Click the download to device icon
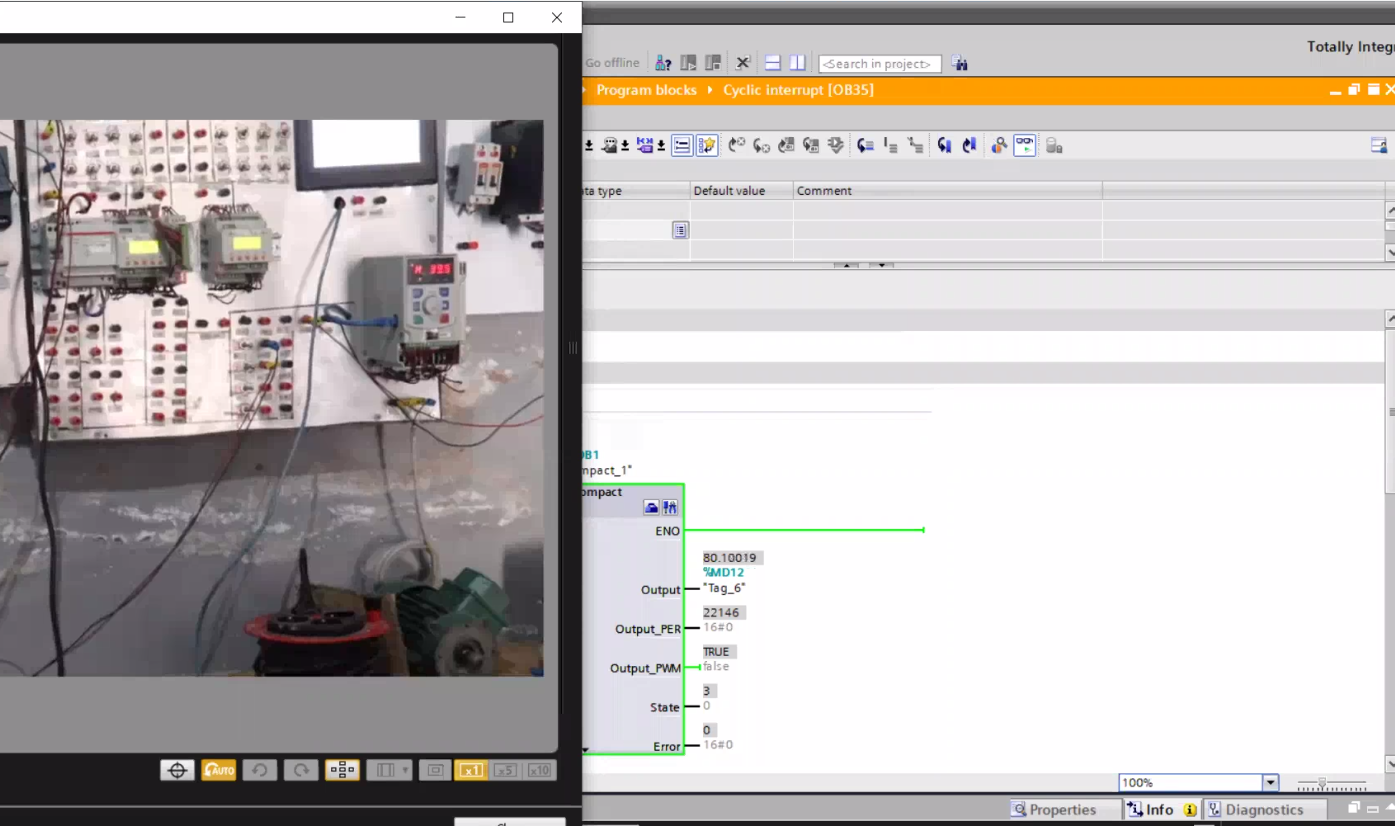 pos(587,145)
